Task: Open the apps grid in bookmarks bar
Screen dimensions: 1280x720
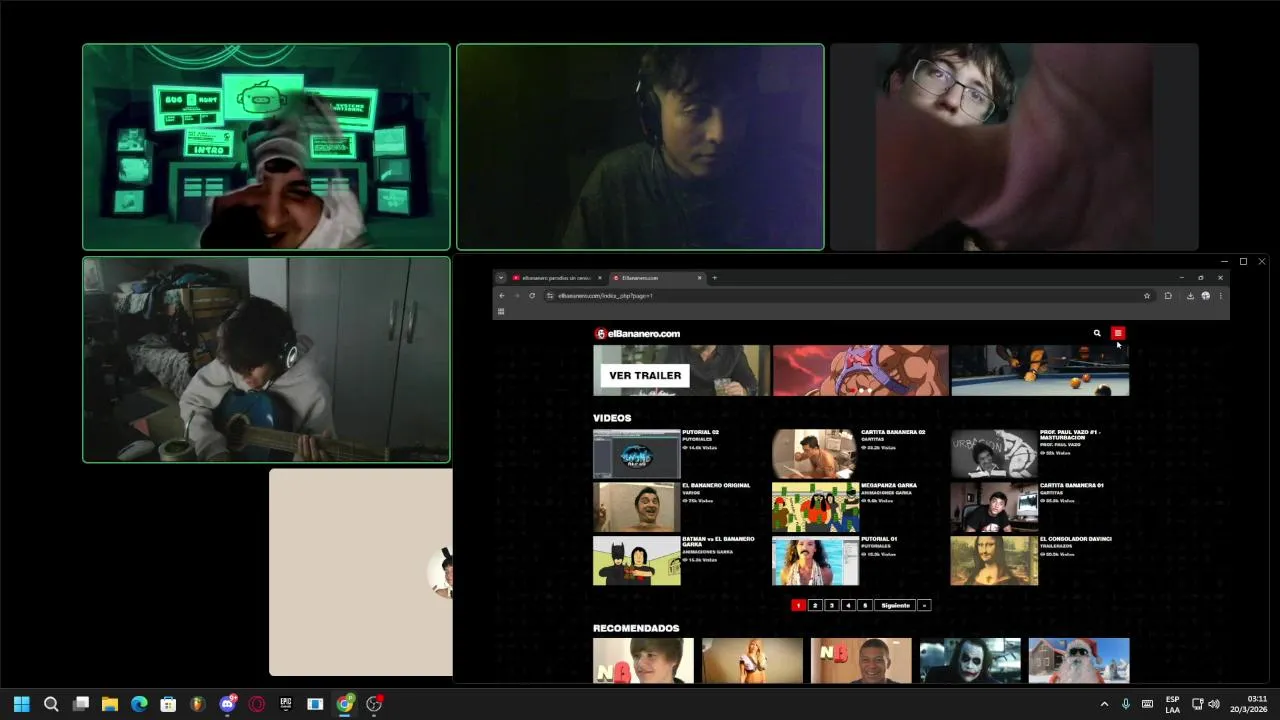Action: [501, 311]
